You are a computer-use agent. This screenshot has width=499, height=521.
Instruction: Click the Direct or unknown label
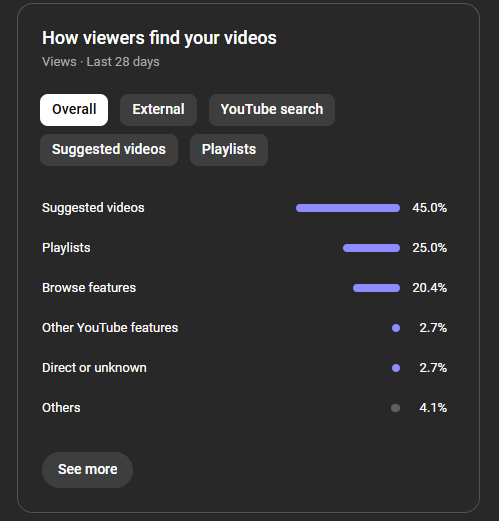tap(94, 368)
